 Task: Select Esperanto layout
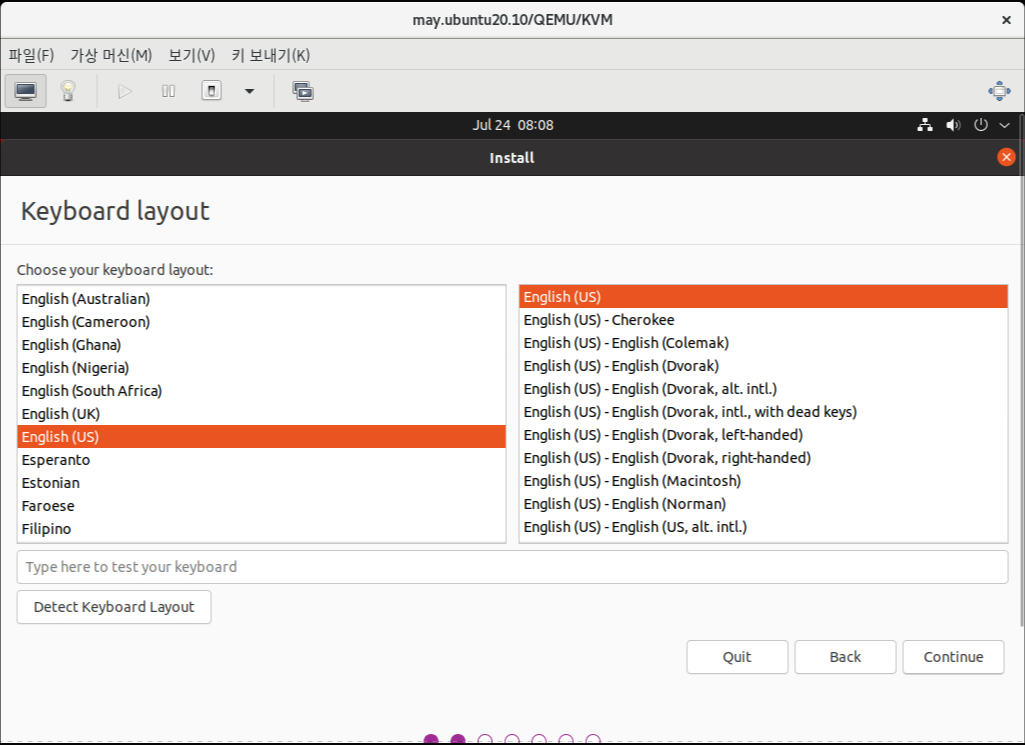(261, 459)
